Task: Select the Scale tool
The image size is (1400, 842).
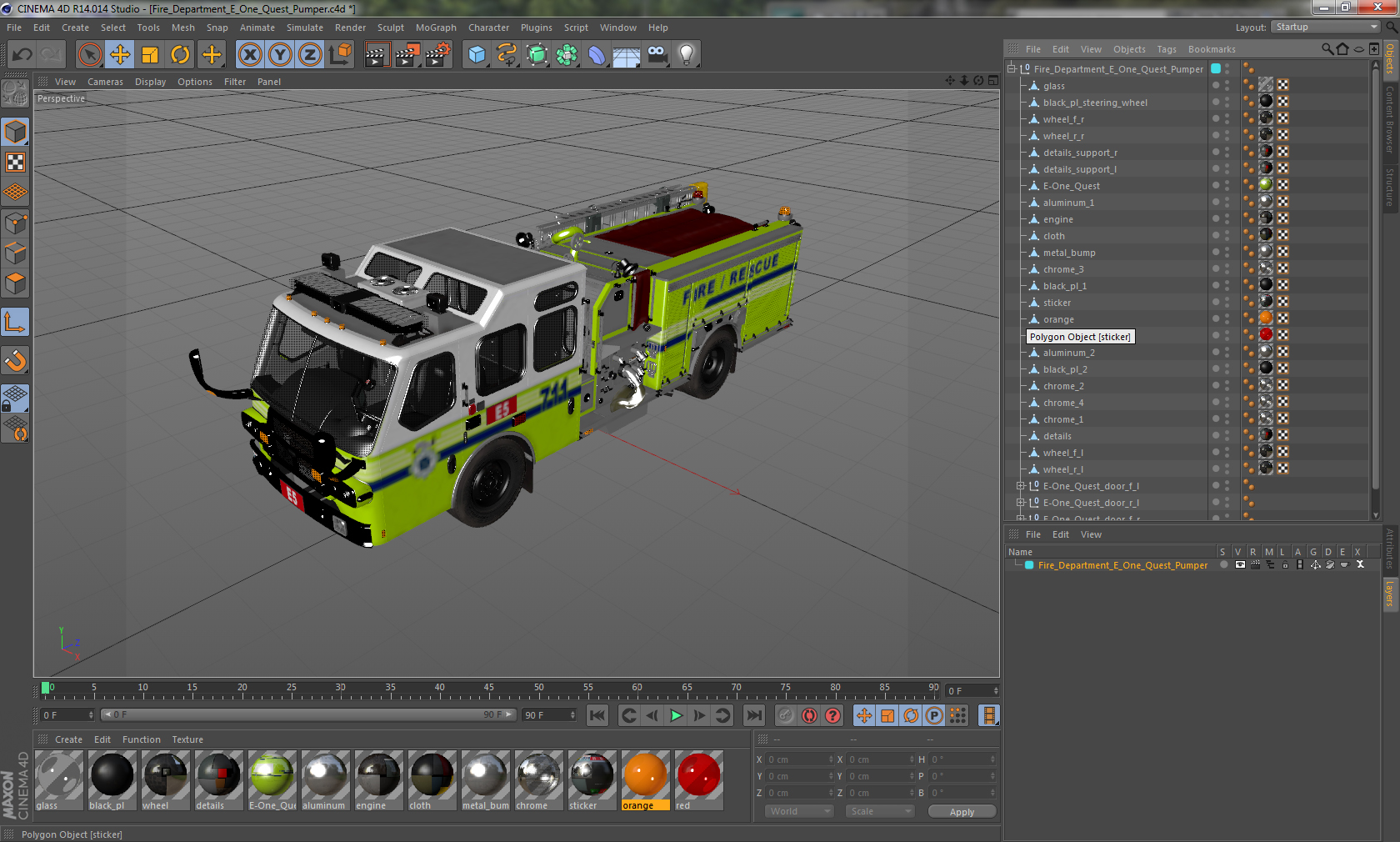Action: (x=150, y=55)
